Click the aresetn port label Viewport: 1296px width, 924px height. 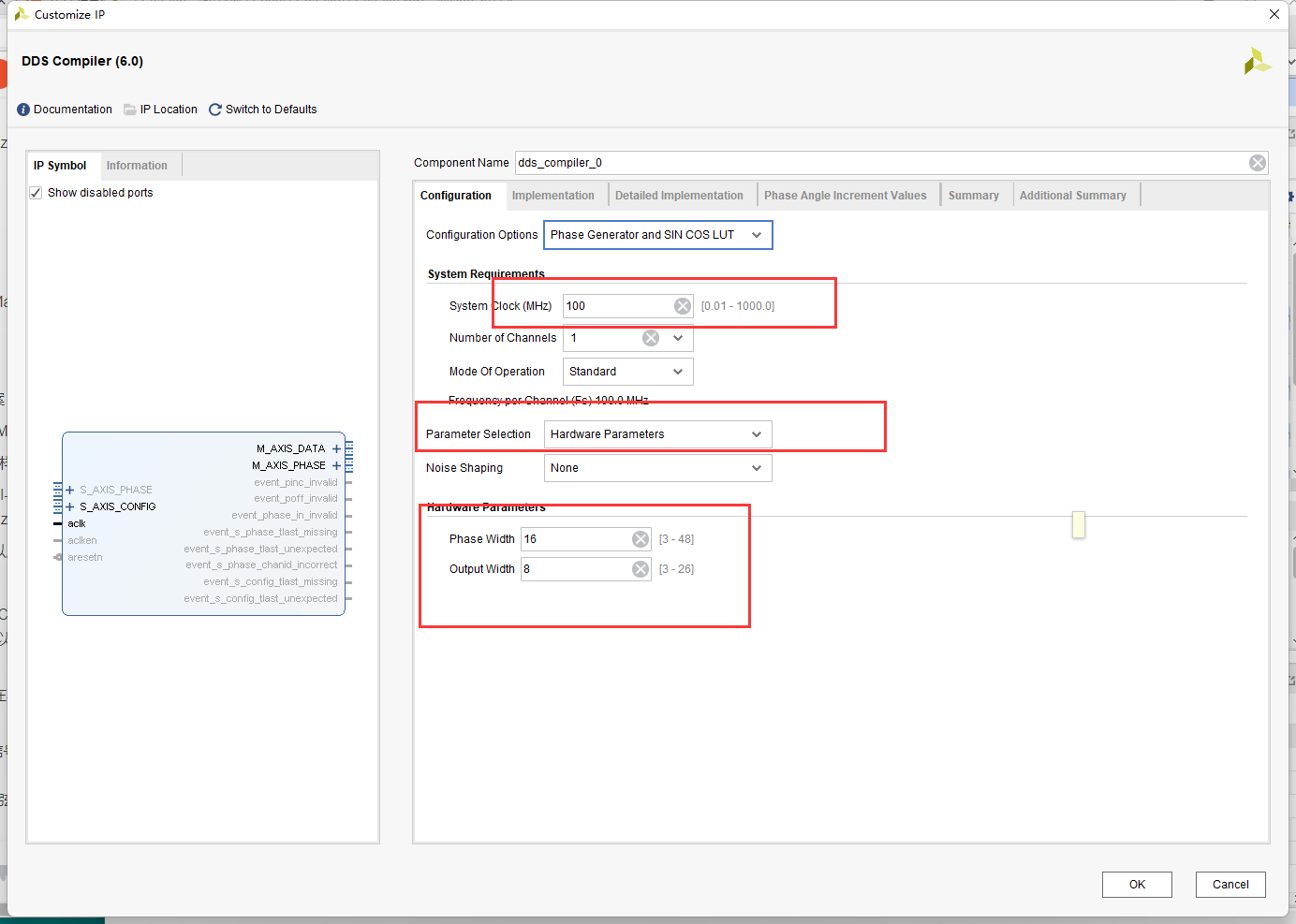[x=85, y=558]
